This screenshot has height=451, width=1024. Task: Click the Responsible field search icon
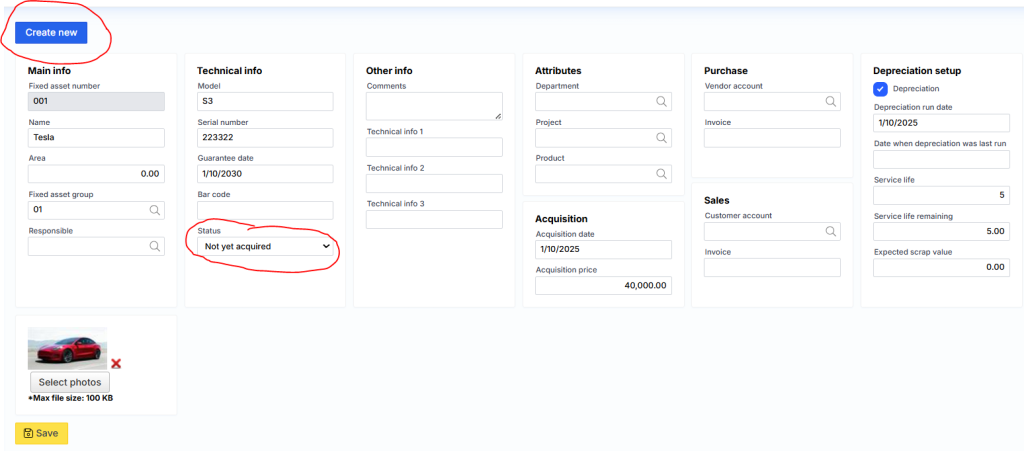click(x=154, y=246)
